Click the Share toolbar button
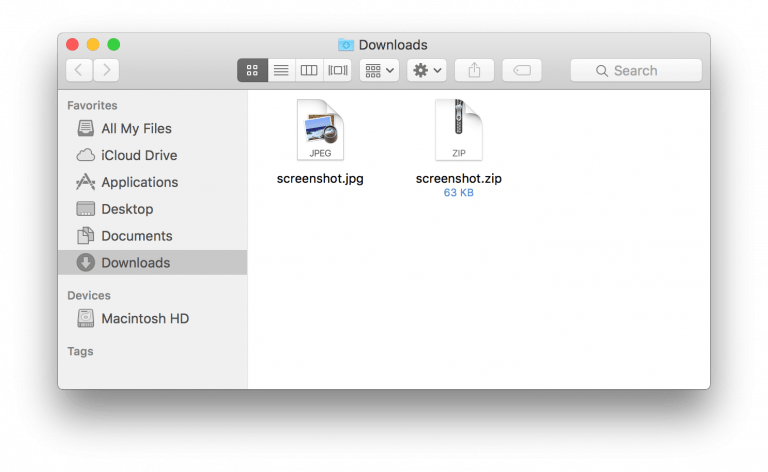Viewport: 768px width, 472px height. 474,71
